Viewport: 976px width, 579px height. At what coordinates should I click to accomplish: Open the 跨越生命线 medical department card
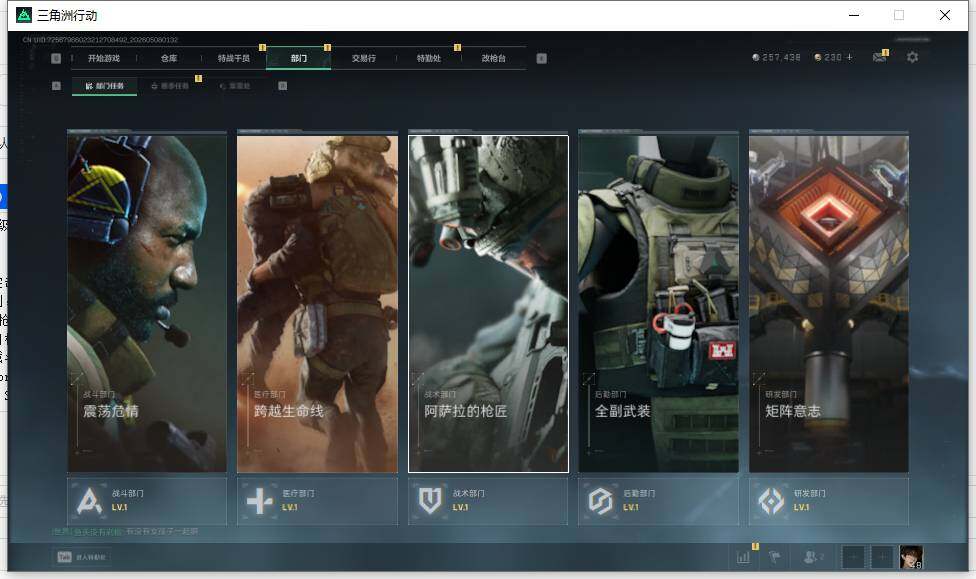(317, 303)
